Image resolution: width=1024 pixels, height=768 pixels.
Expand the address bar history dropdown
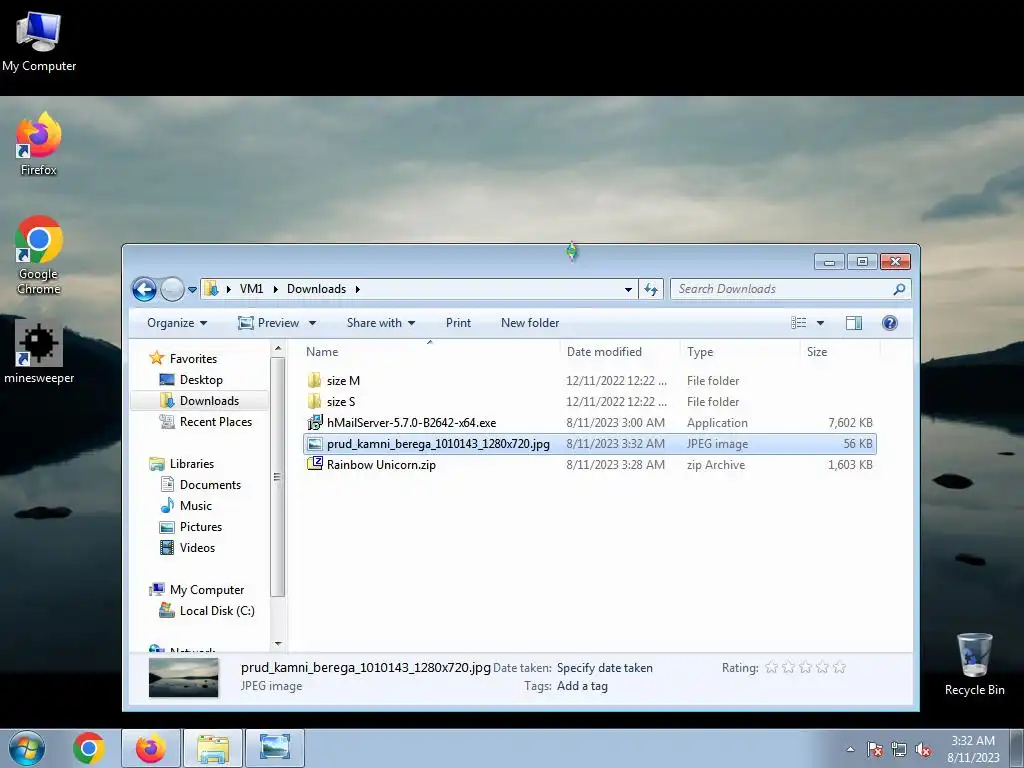[x=628, y=289]
